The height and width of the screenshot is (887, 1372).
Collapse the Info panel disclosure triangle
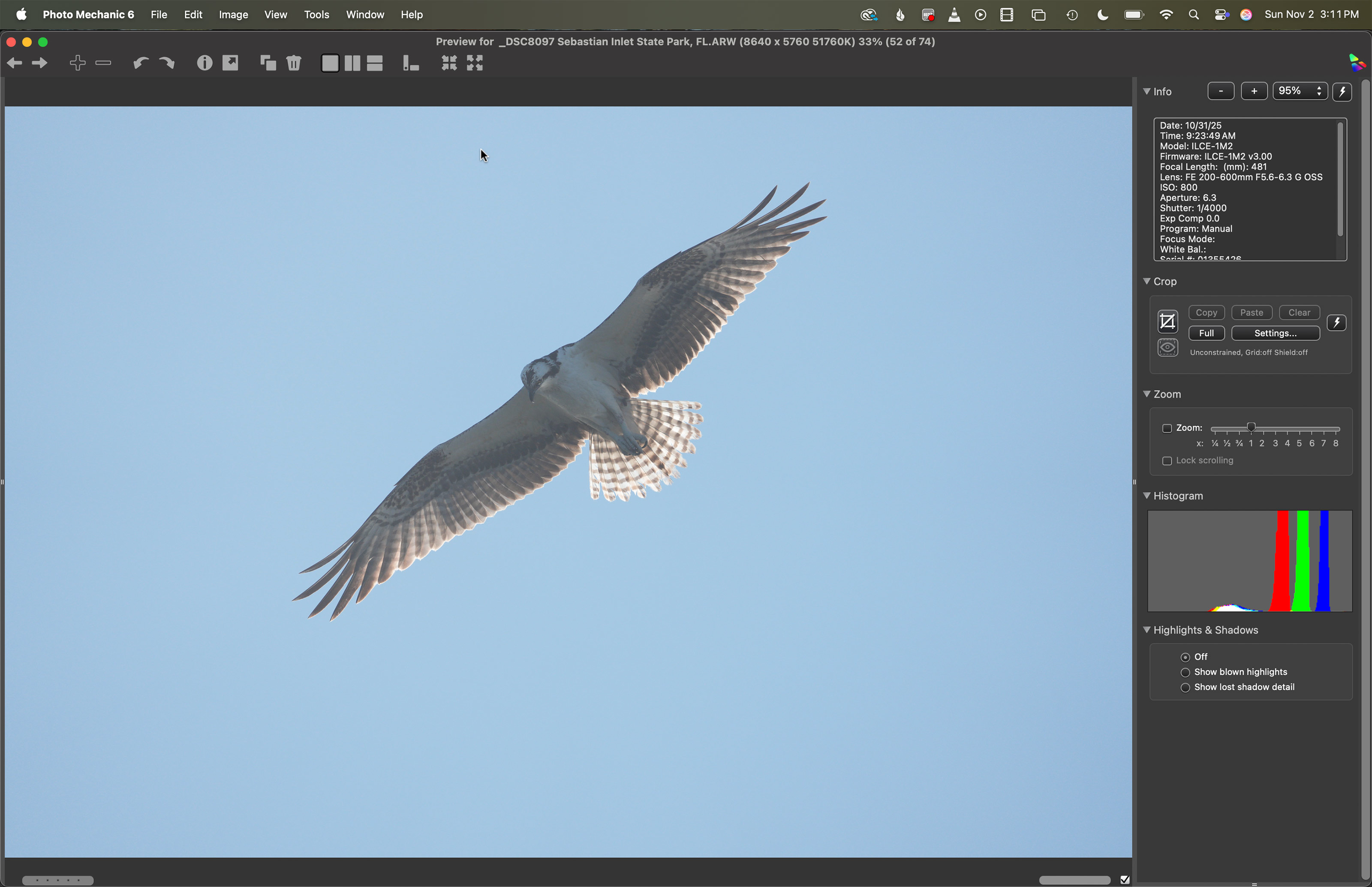(1147, 92)
